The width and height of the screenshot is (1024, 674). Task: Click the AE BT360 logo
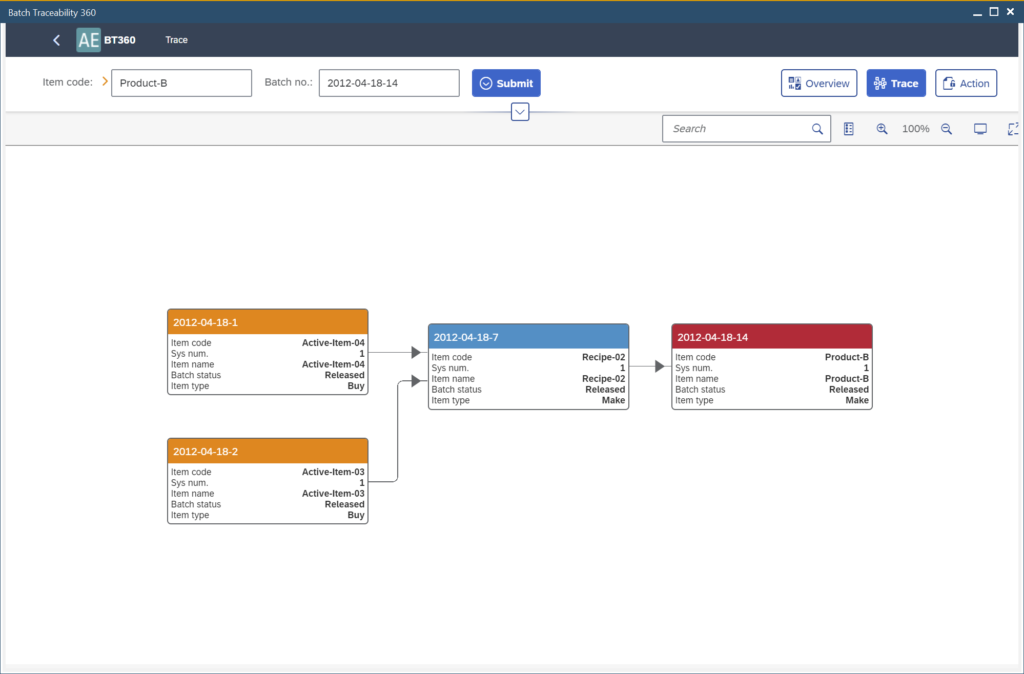pyautogui.click(x=89, y=40)
